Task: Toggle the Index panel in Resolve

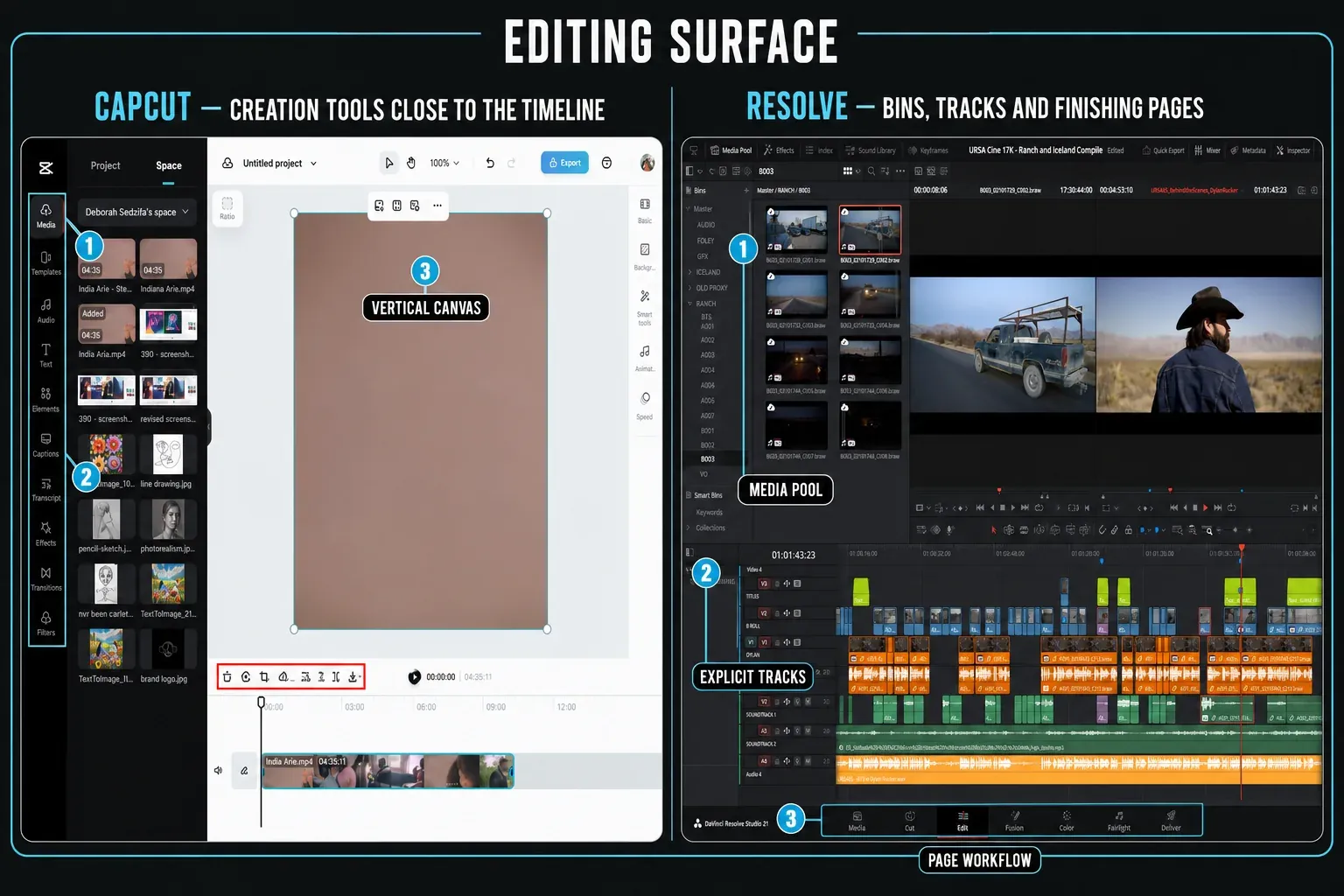Action: tap(819, 150)
